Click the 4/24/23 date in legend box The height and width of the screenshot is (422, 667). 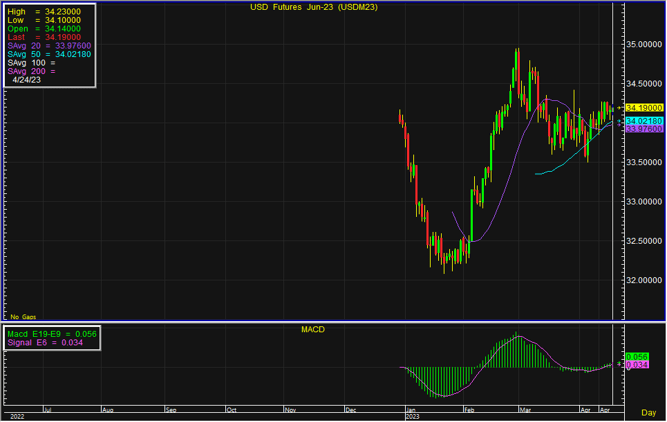[x=29, y=81]
